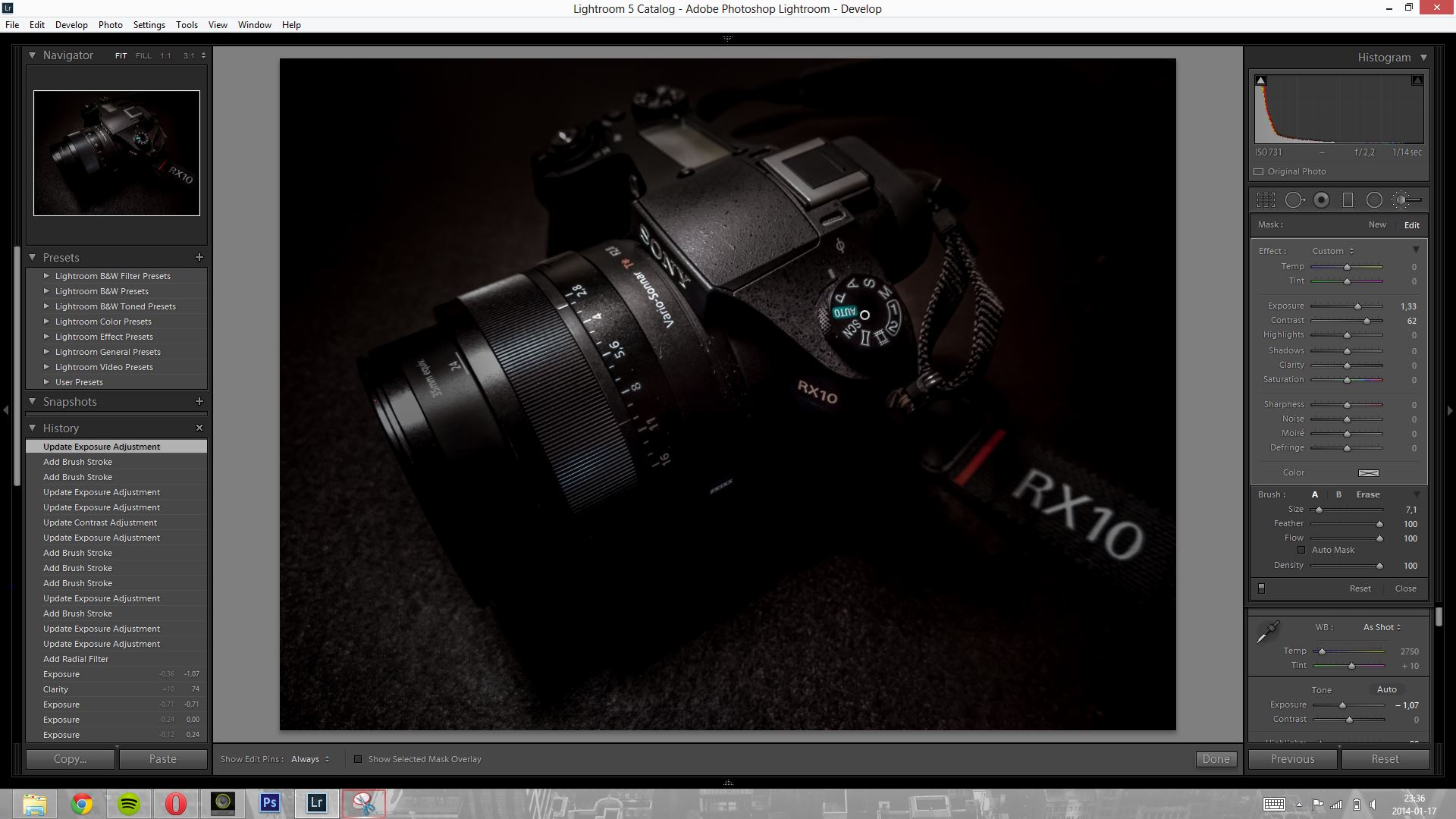This screenshot has width=1456, height=819.
Task: Open the Tools menu
Action: point(187,25)
